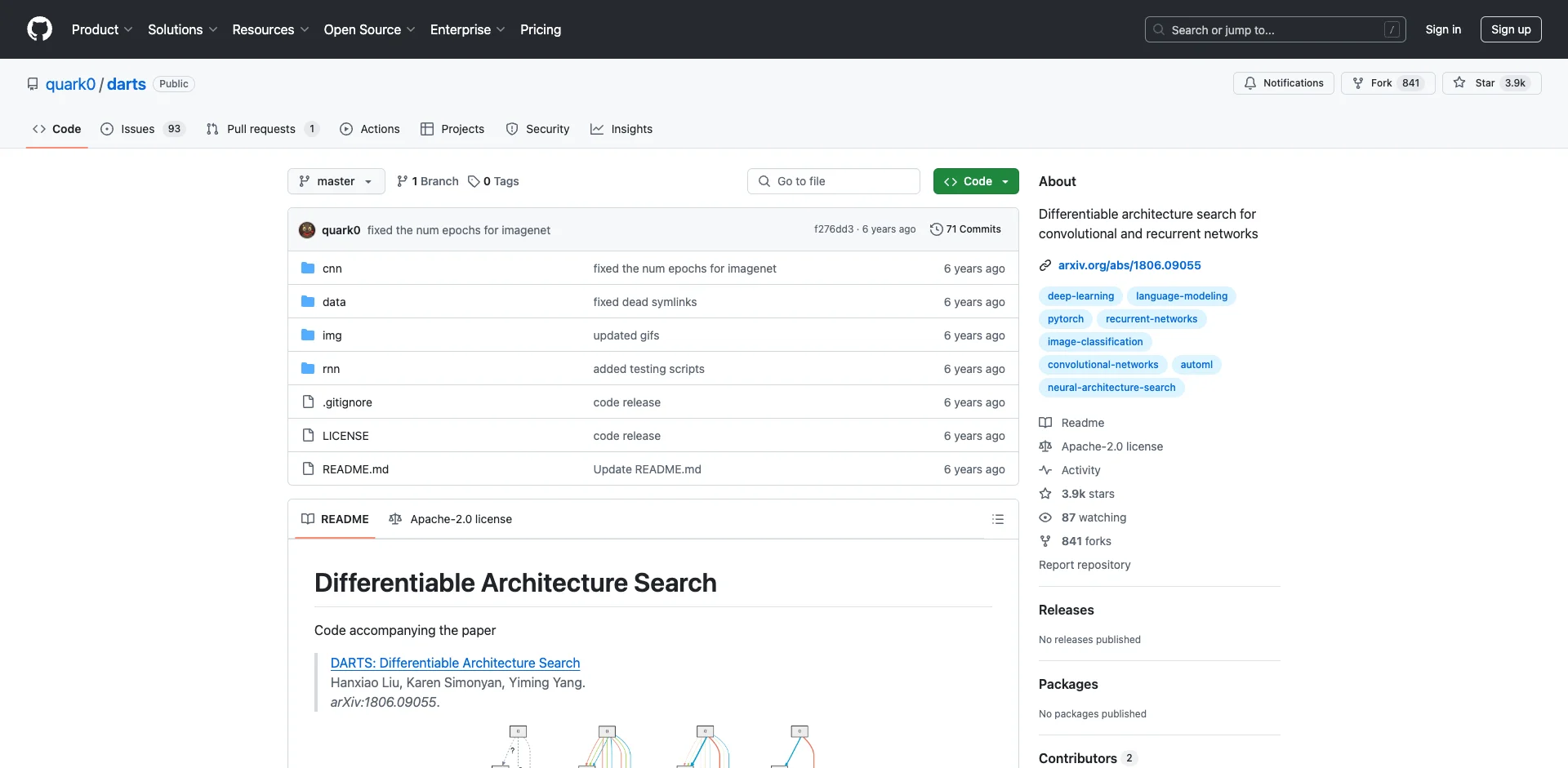Viewport: 1568px width, 768px height.
Task: Select the Code tab
Action: point(56,129)
